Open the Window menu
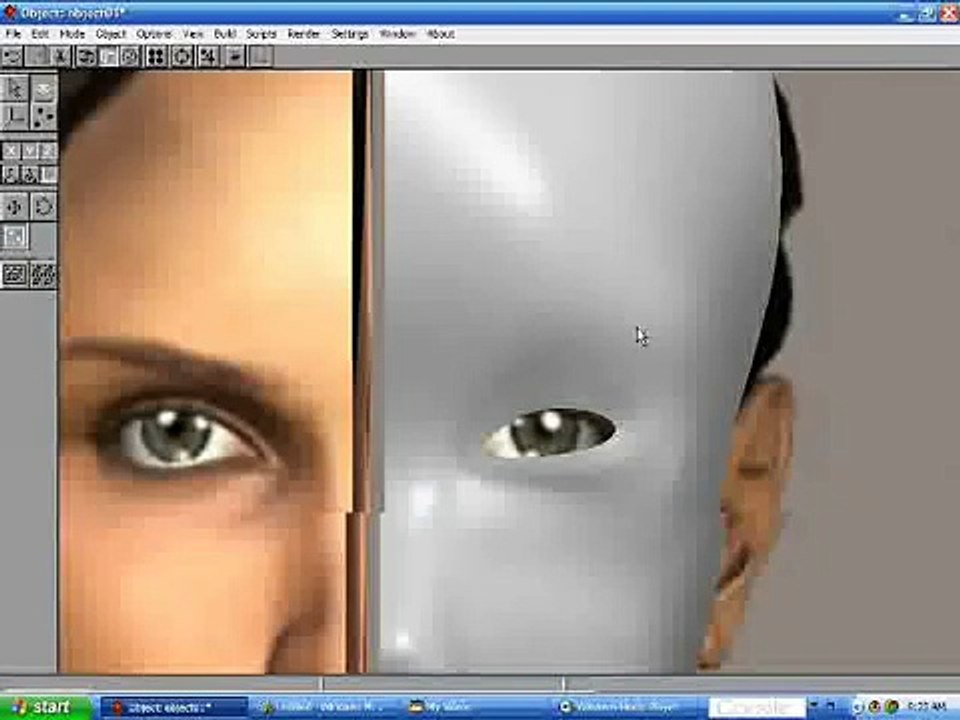Viewport: 960px width, 720px height. click(x=397, y=34)
